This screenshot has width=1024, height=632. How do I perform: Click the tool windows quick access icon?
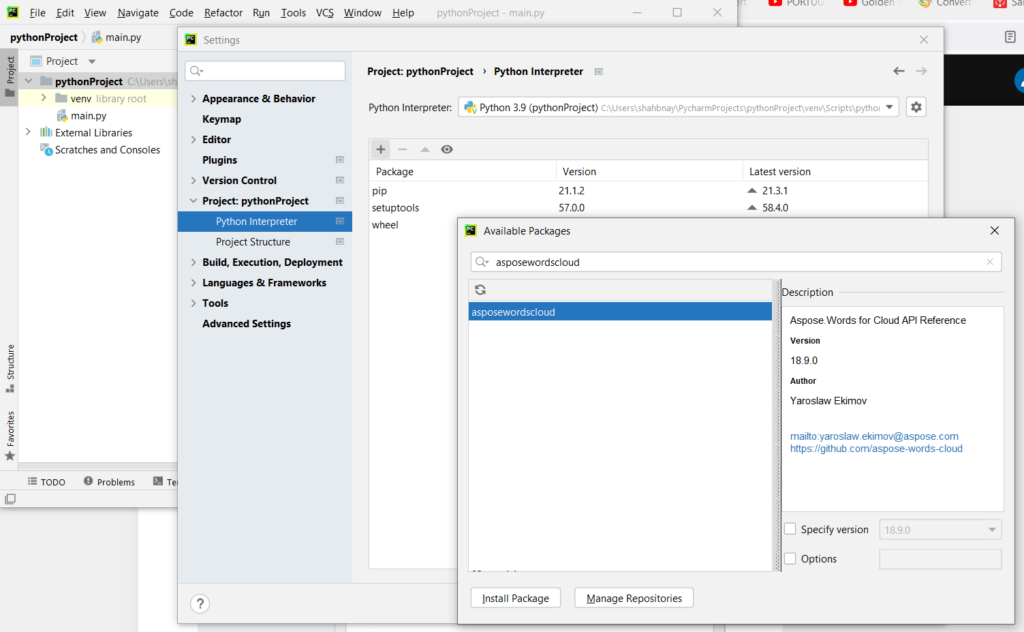click(x=10, y=499)
